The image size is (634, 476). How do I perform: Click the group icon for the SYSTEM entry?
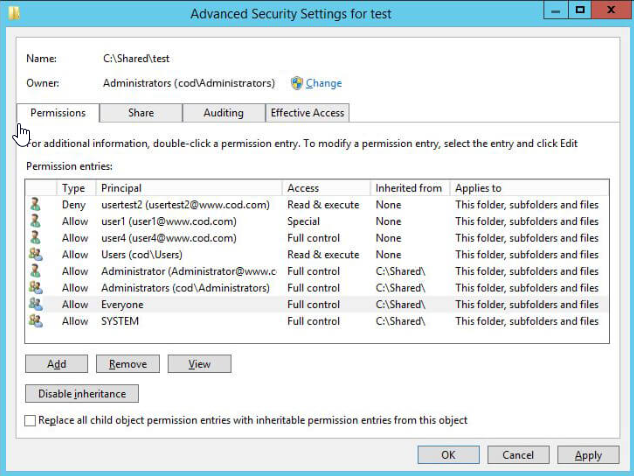(x=36, y=321)
